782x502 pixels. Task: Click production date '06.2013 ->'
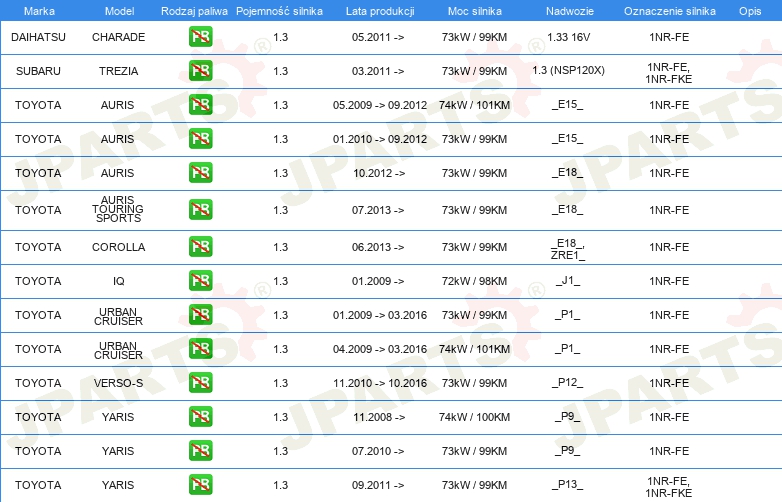378,247
